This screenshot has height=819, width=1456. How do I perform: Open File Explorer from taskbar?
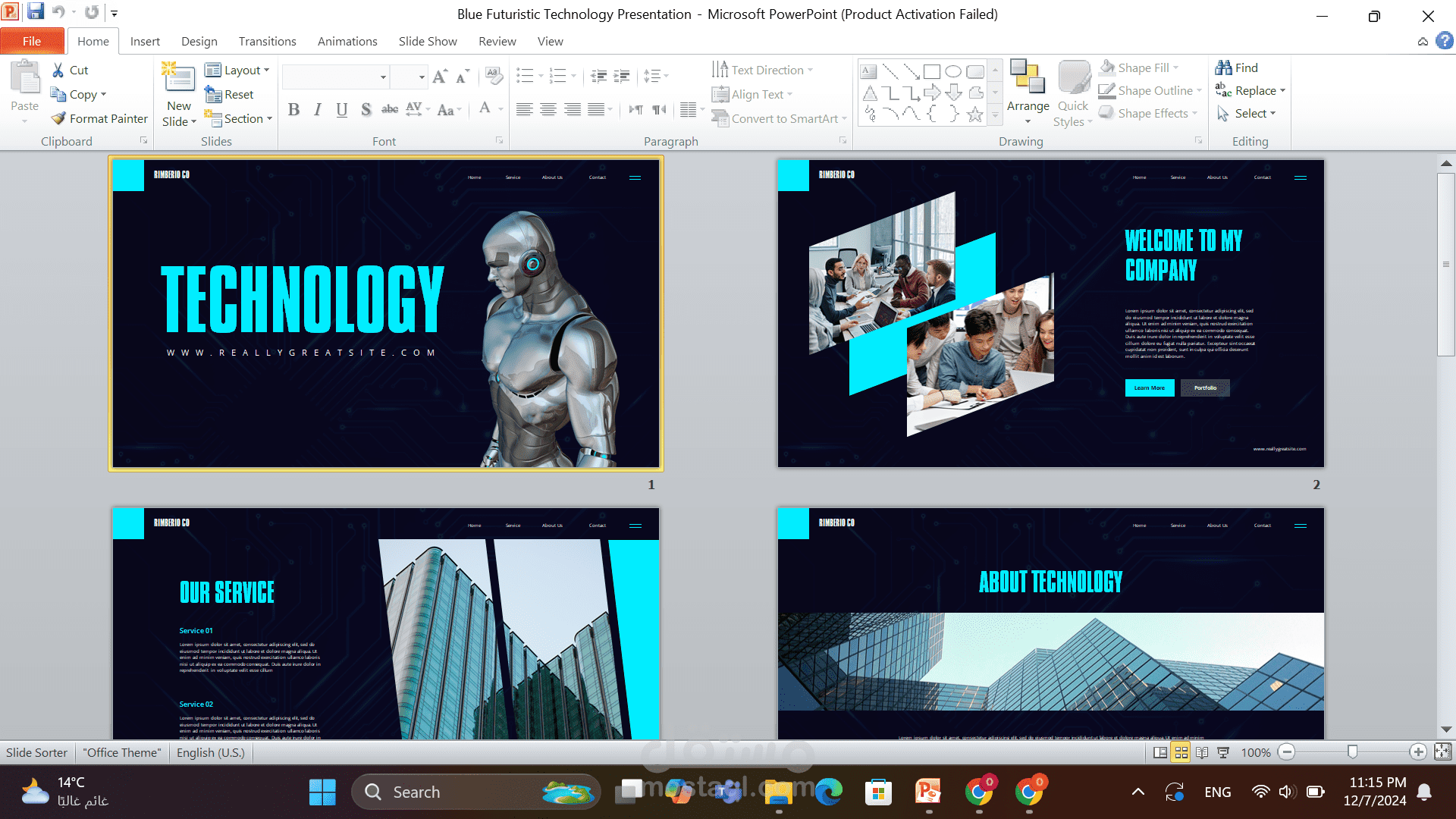coord(778,792)
